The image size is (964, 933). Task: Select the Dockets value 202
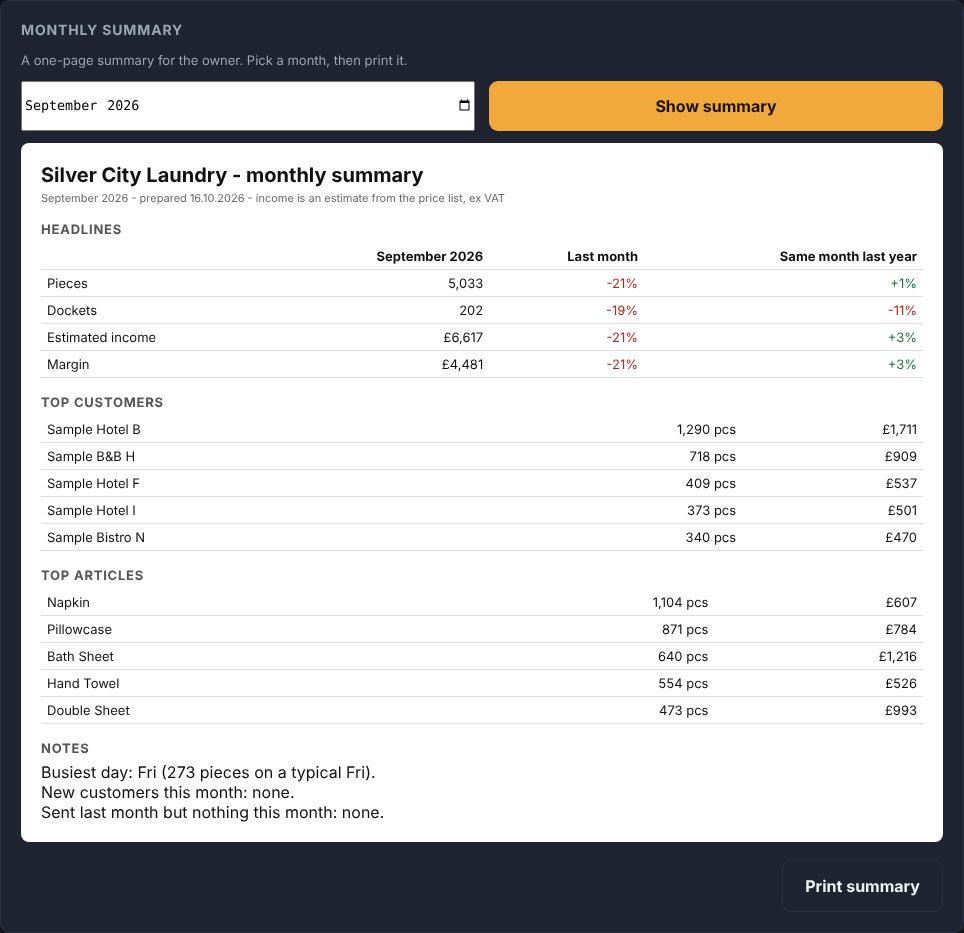click(x=471, y=310)
